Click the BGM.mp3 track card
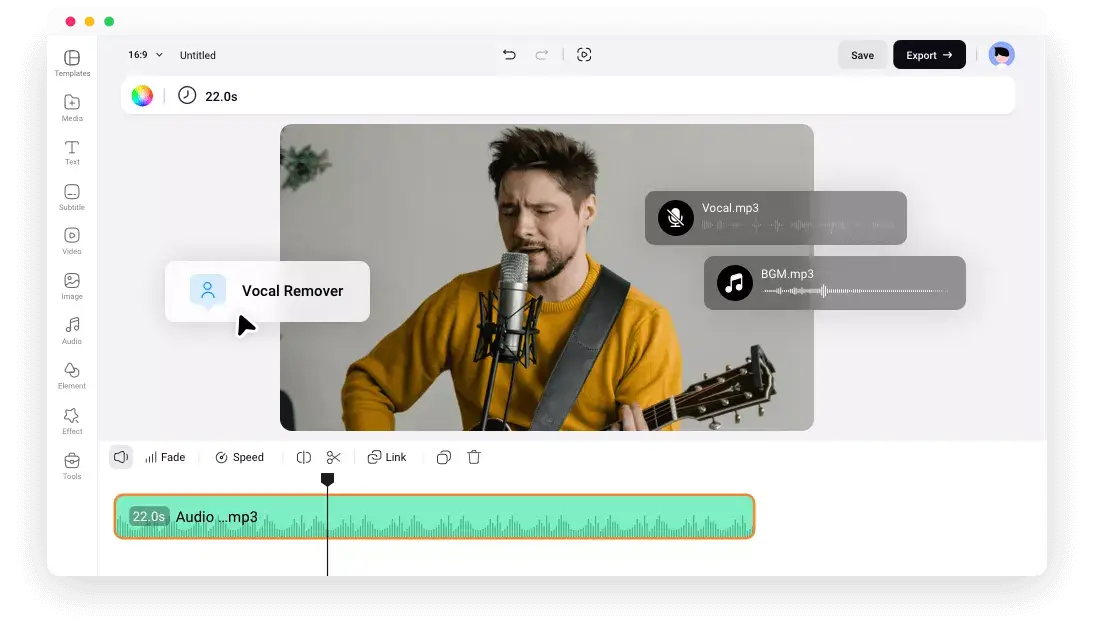 pyautogui.click(x=834, y=283)
